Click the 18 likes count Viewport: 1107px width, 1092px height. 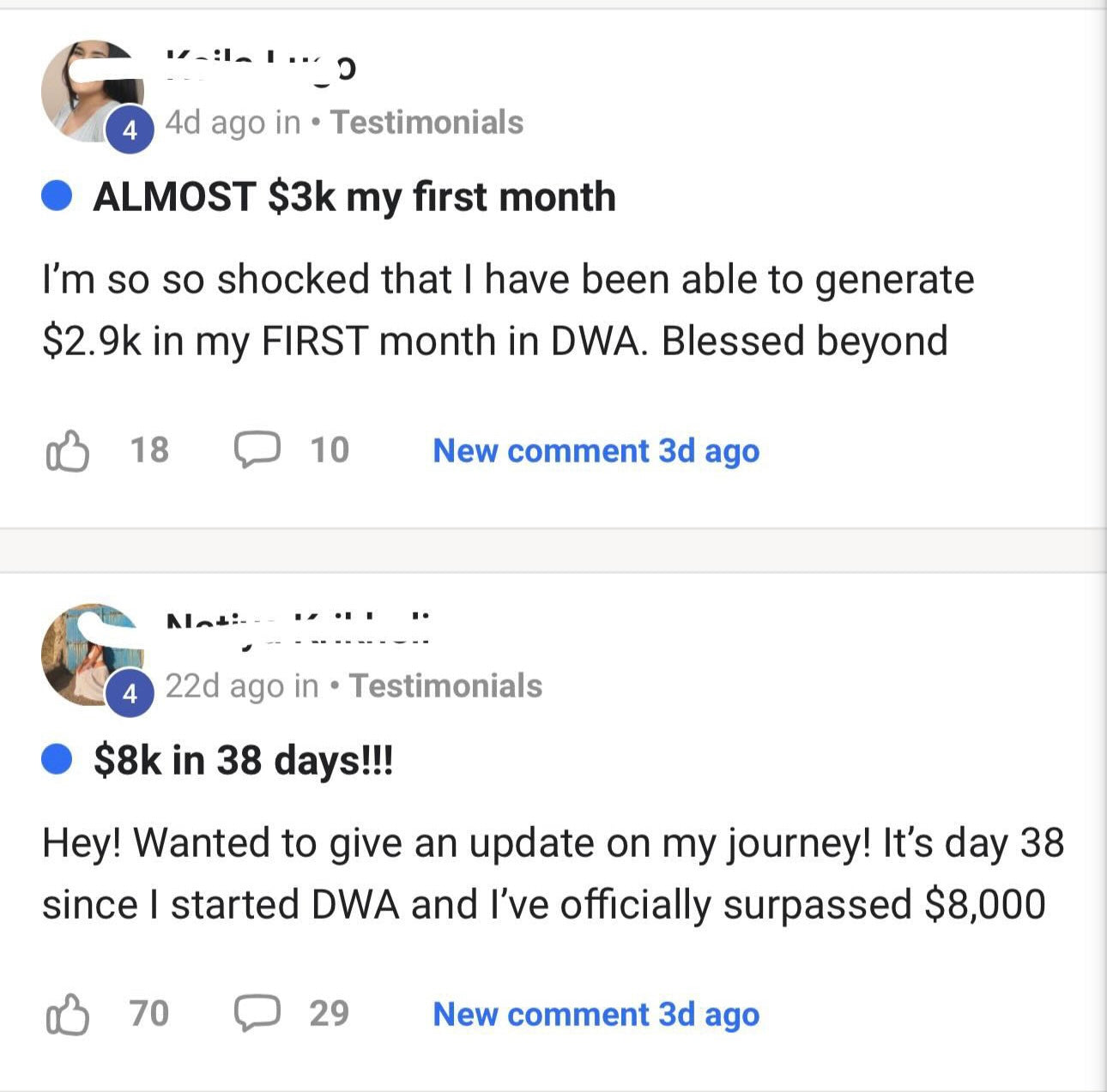click(149, 450)
